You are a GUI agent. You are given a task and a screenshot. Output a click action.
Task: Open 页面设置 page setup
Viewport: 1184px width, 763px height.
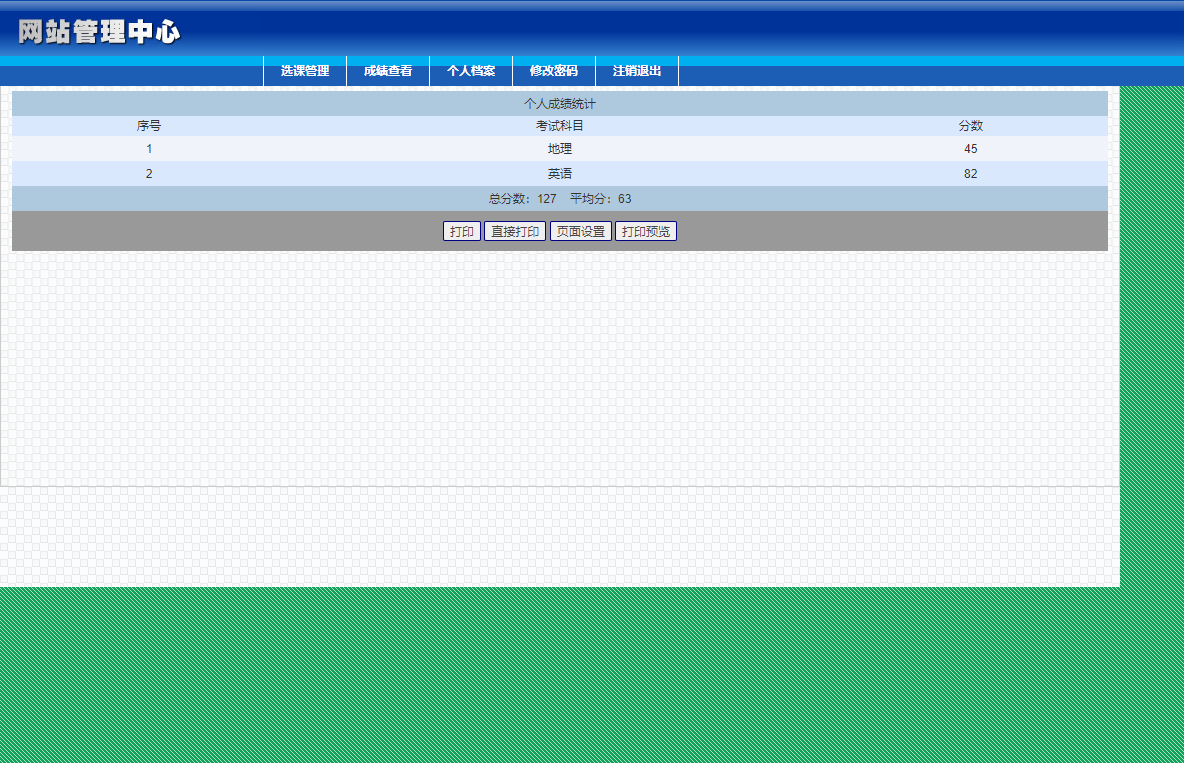[581, 231]
